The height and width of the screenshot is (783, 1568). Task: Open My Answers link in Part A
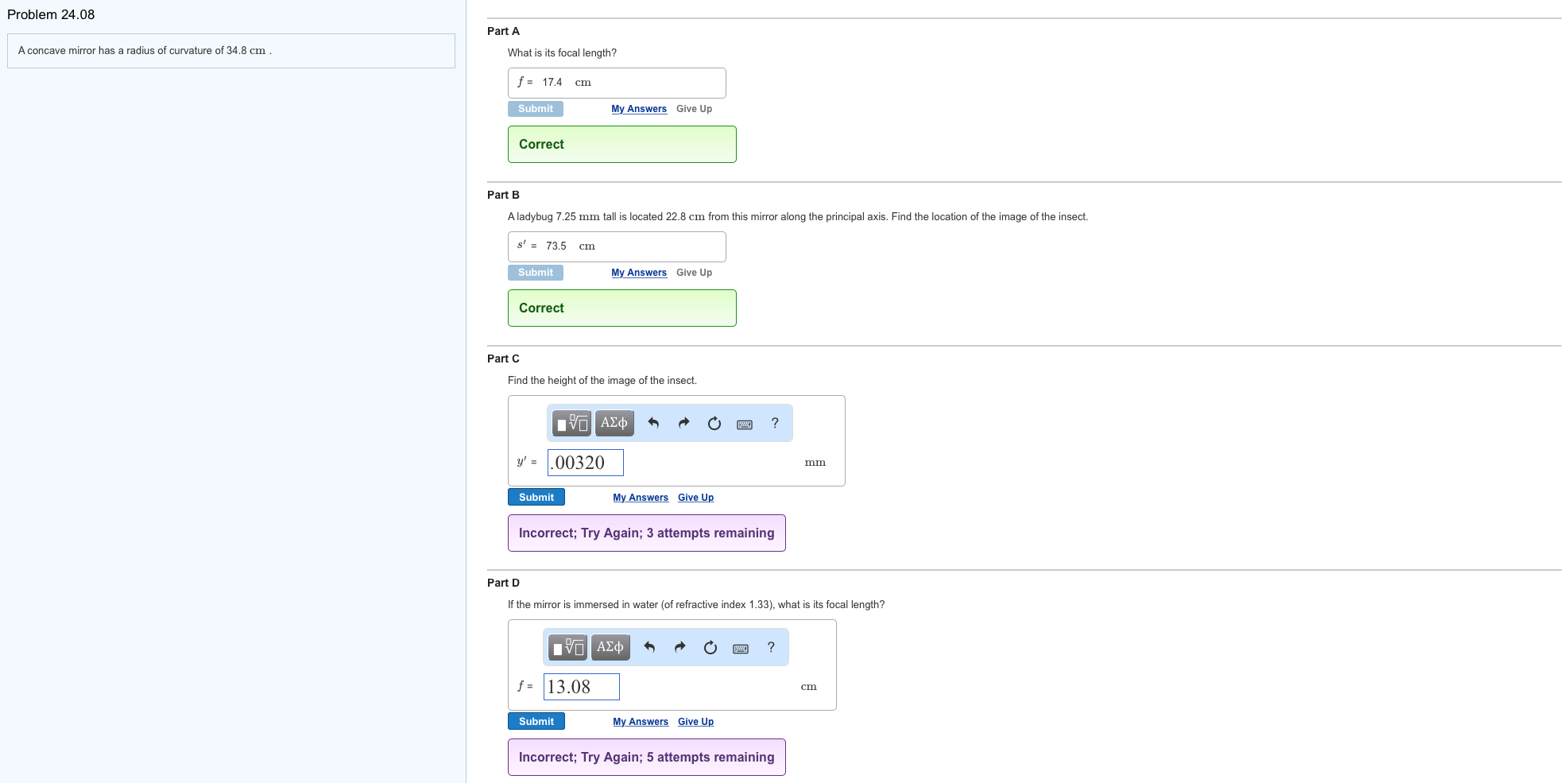pyautogui.click(x=639, y=109)
